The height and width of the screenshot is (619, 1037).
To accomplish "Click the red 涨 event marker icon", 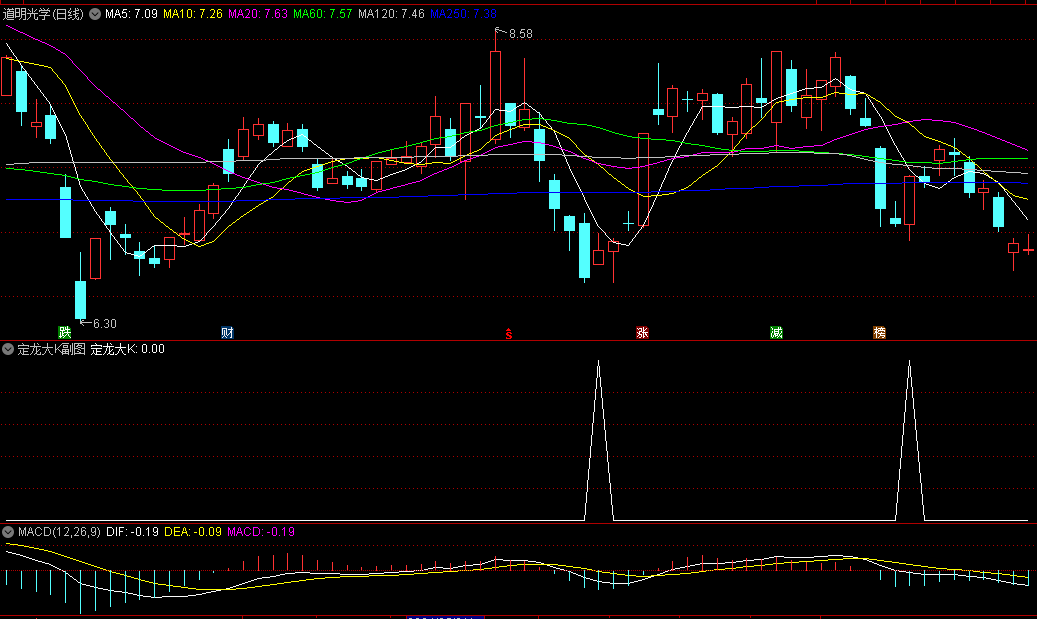I will (642, 332).
